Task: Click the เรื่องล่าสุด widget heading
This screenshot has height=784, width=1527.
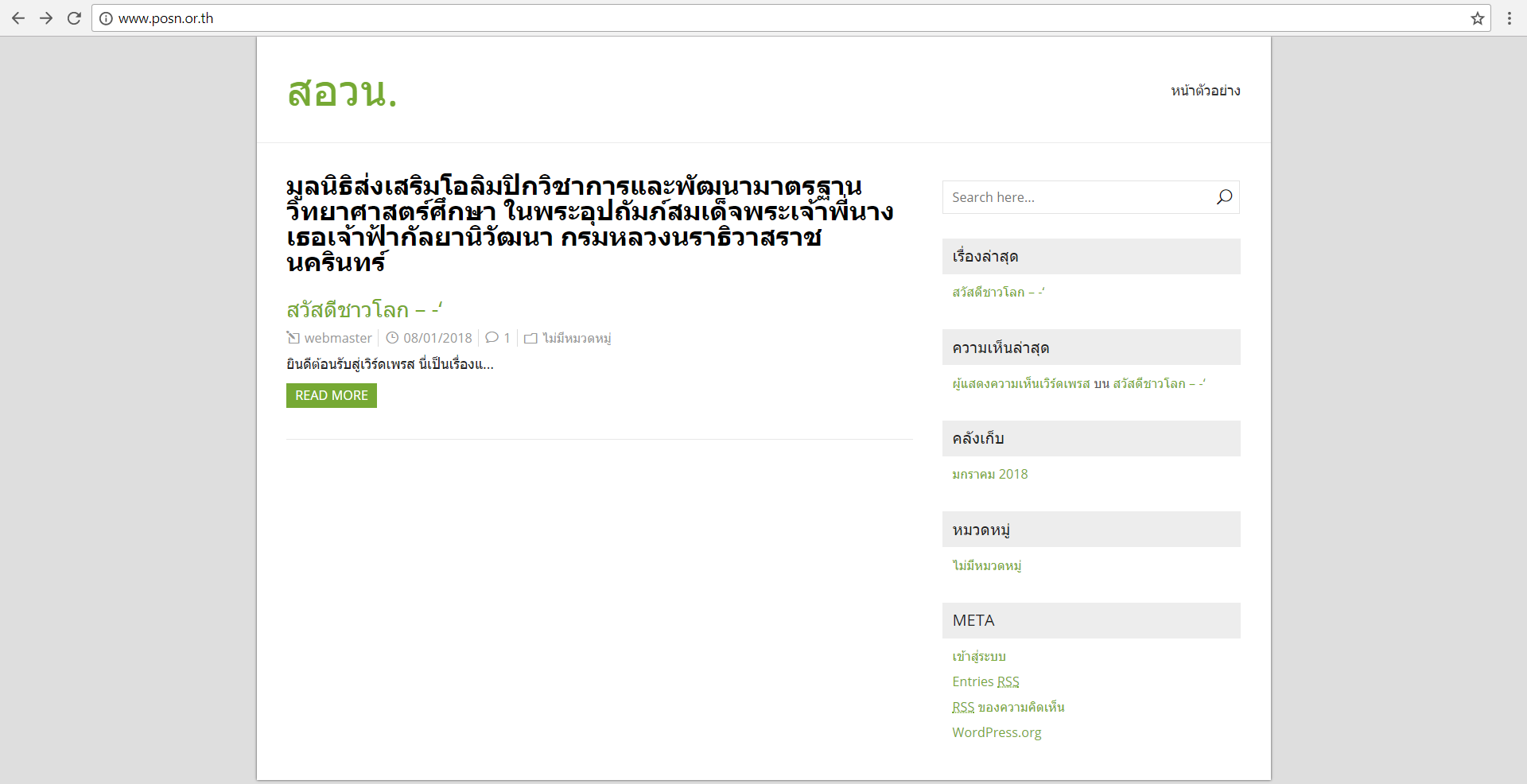Action: 1091,256
